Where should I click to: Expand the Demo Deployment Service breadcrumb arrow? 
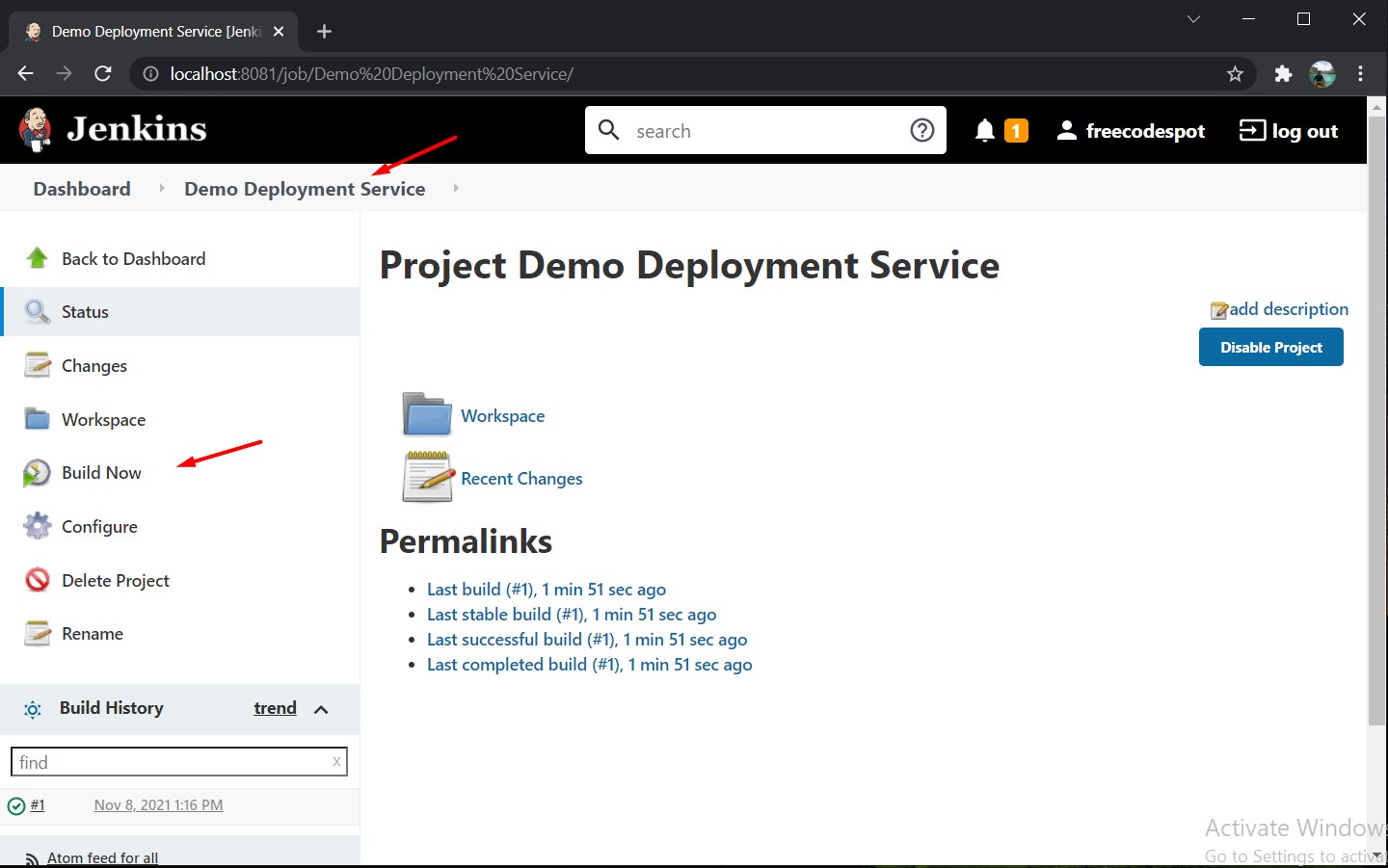[x=455, y=188]
